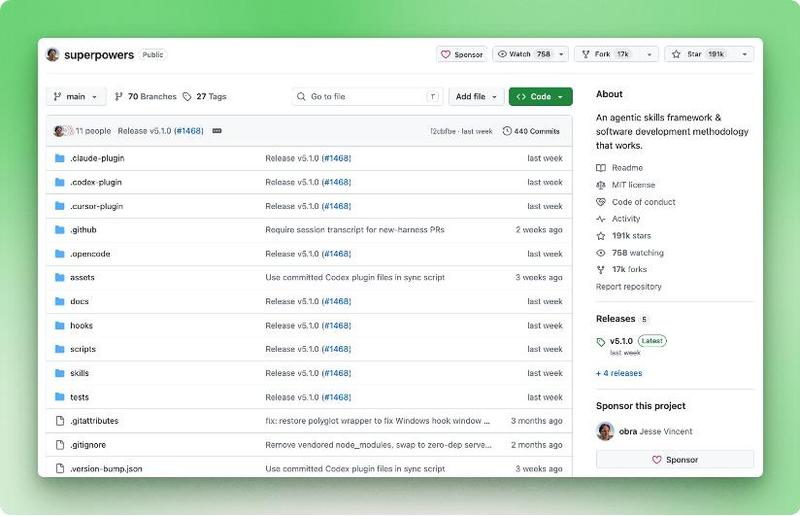Image resolution: width=800 pixels, height=516 pixels.
Task: View the 70 Branches link
Action: point(145,96)
